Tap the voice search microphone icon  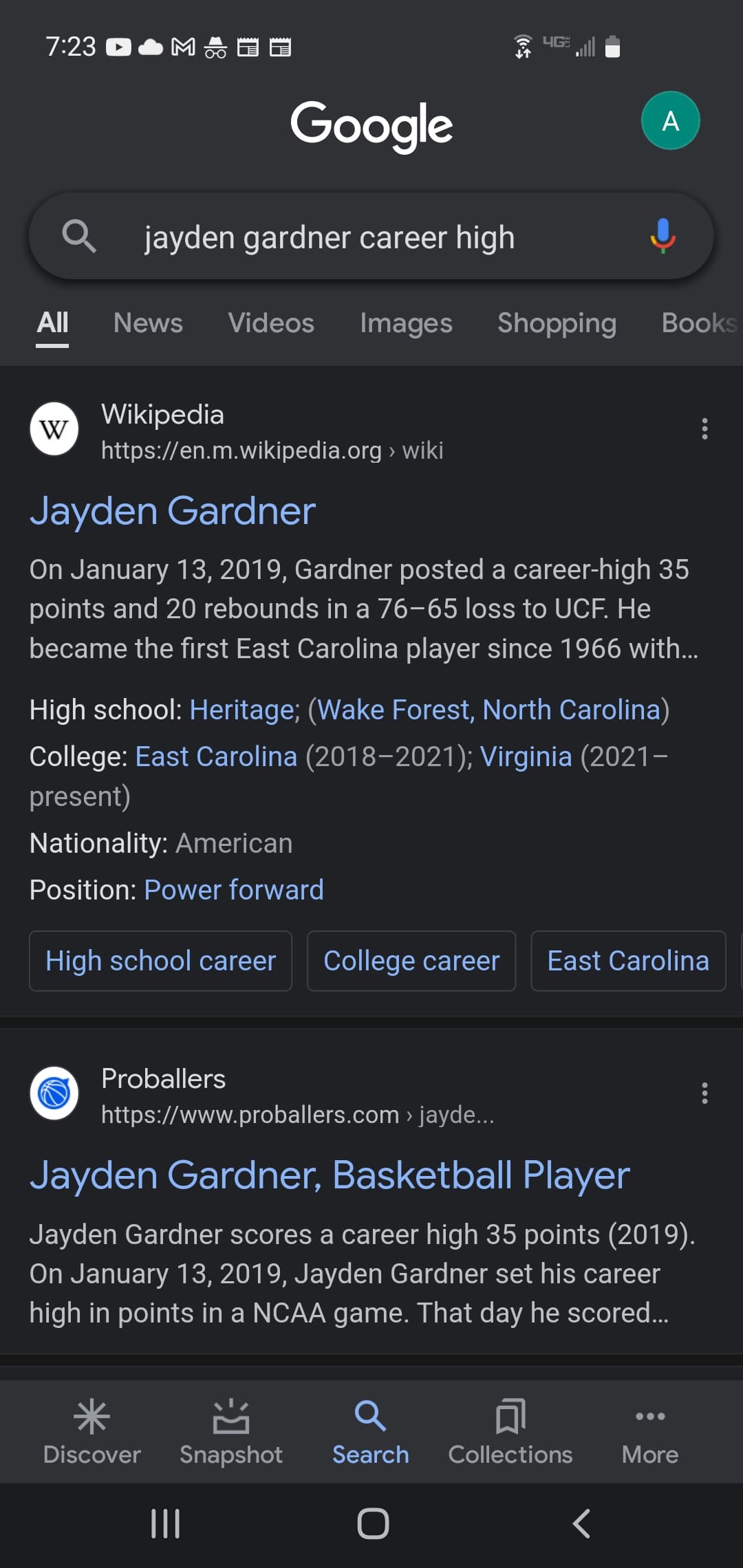pos(663,236)
